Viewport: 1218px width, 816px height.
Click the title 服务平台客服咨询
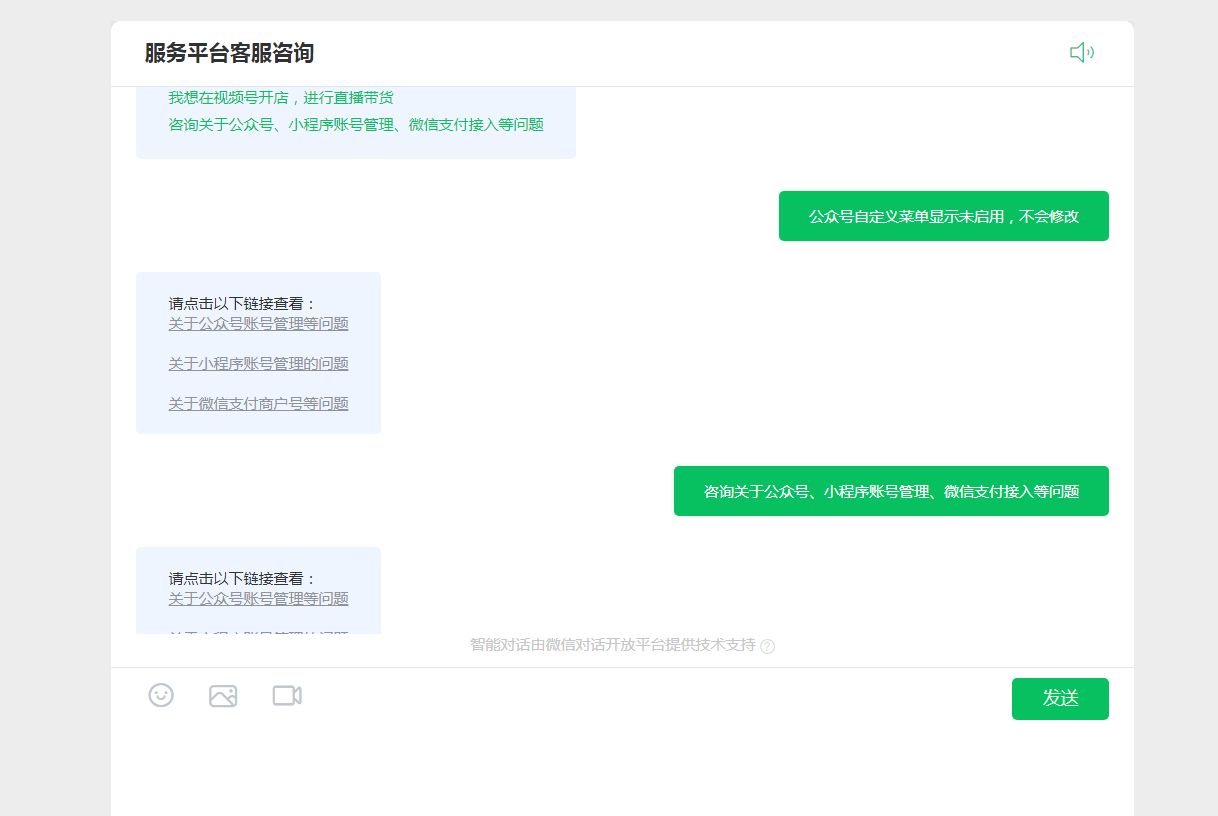[x=229, y=53]
